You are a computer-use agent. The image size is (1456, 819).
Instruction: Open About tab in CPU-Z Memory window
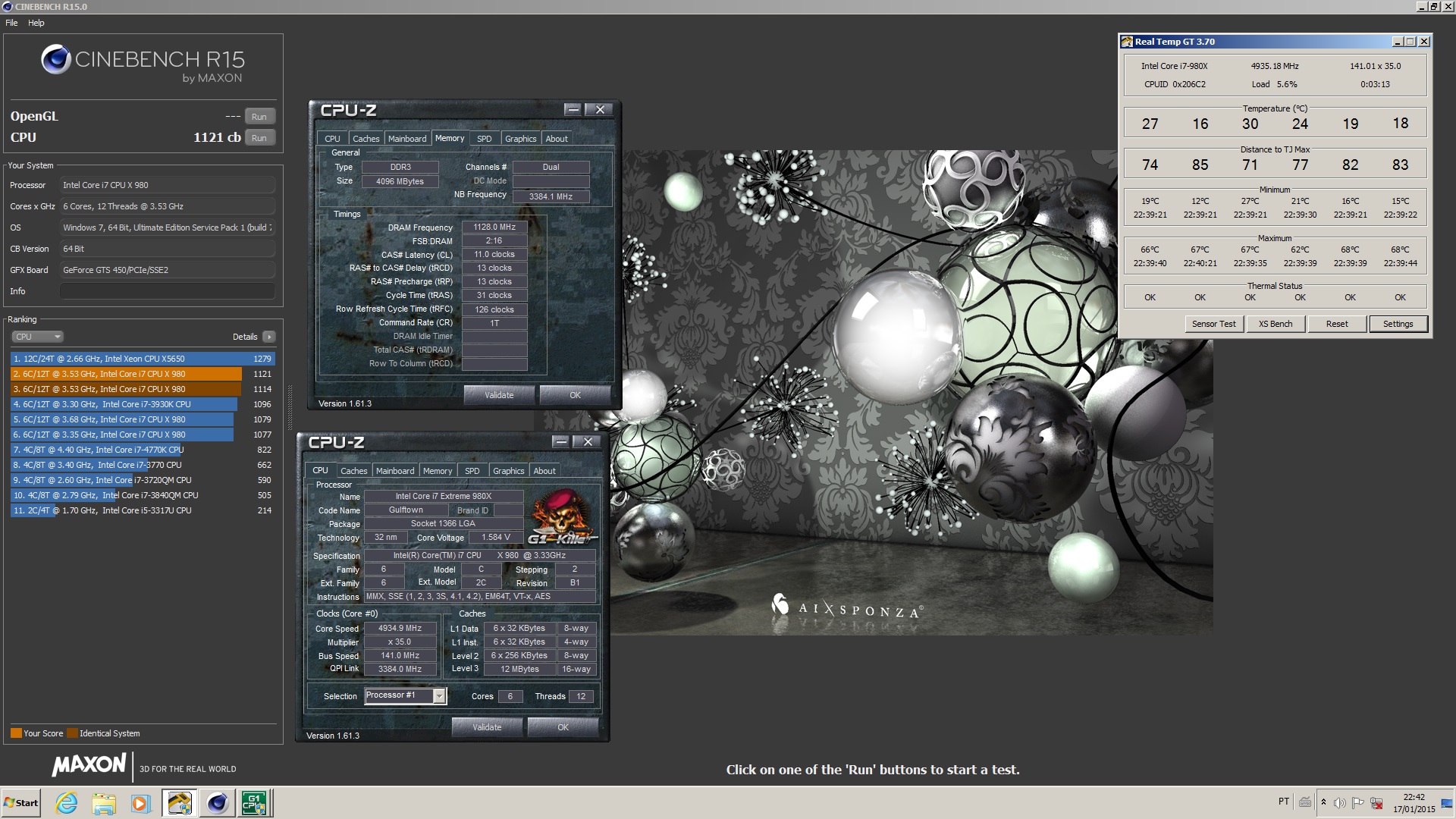click(557, 139)
